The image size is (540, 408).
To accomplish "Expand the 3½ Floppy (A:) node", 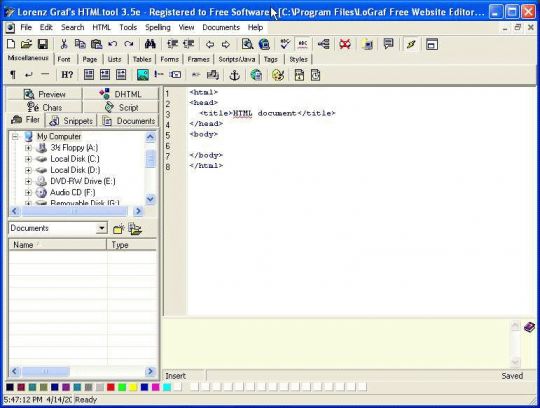I will pyautogui.click(x=28, y=148).
